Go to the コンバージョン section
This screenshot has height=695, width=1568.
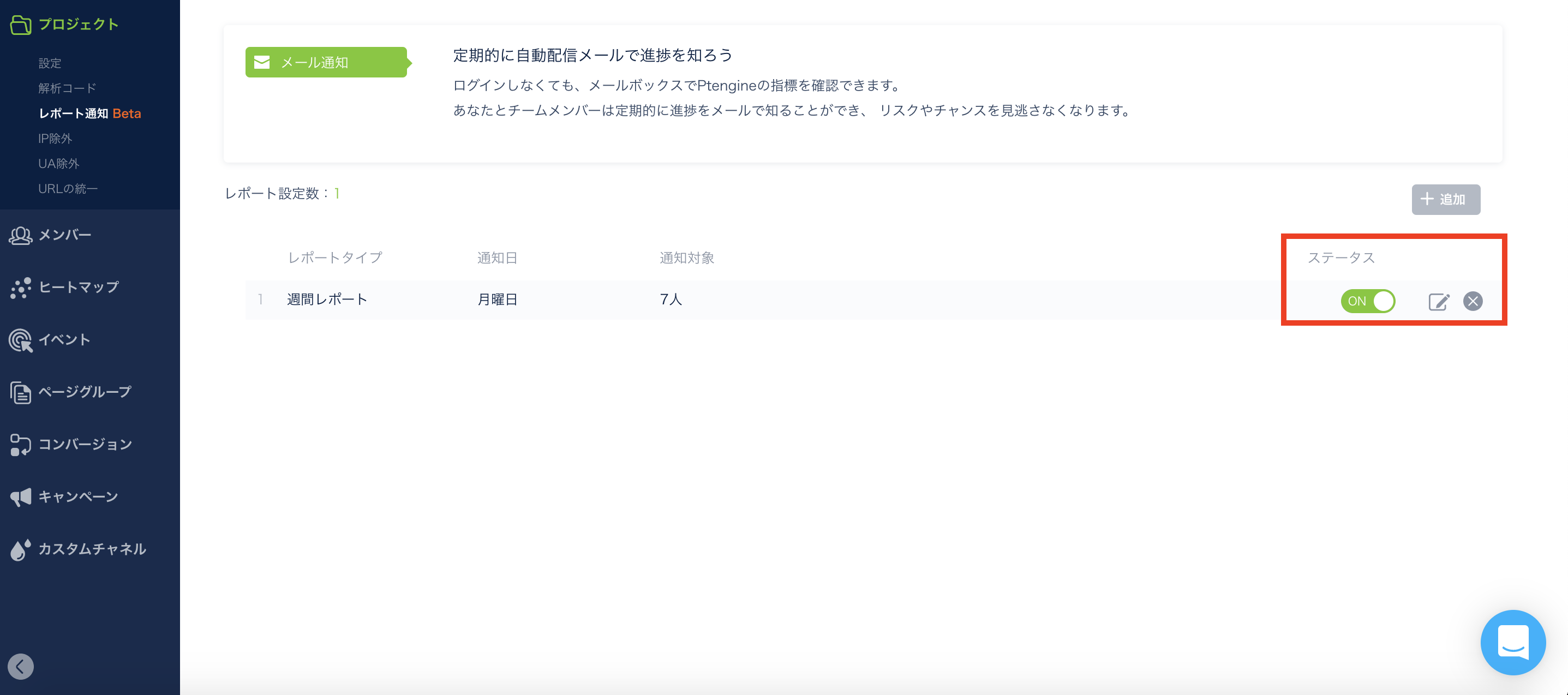coord(85,444)
